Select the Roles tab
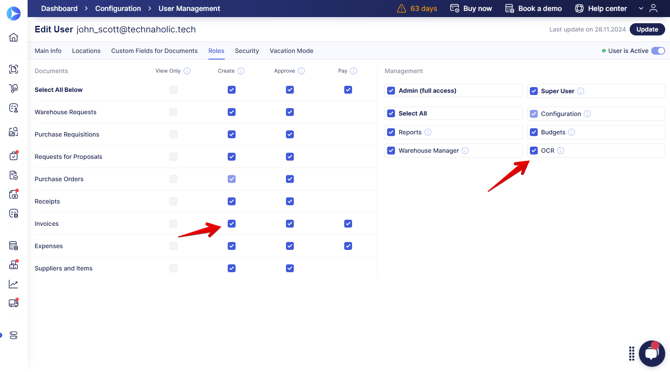This screenshot has width=670, height=372. (216, 51)
